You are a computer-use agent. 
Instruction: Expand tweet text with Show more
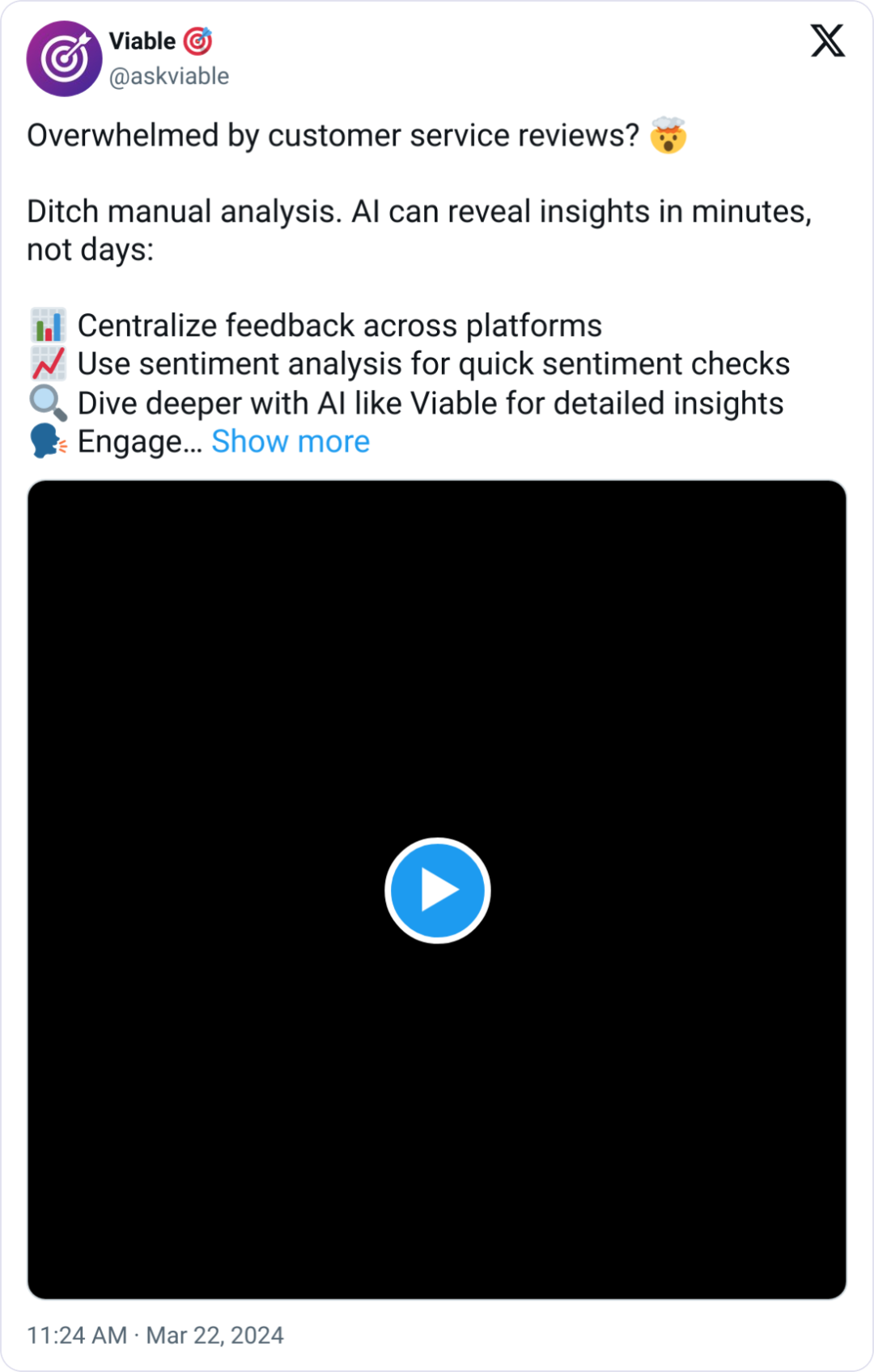pyautogui.click(x=291, y=442)
